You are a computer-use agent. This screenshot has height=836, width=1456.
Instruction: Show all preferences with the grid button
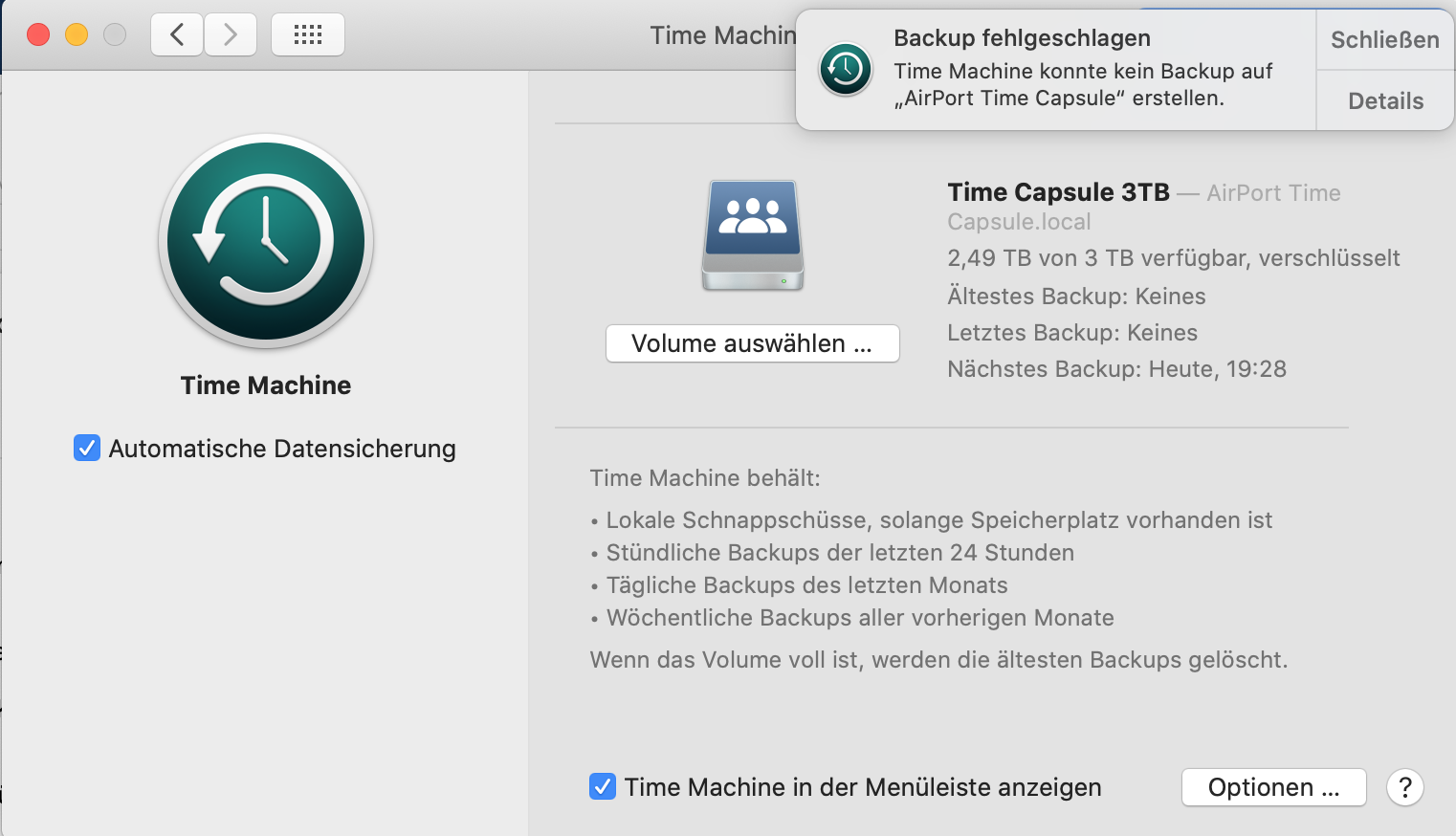click(x=308, y=35)
